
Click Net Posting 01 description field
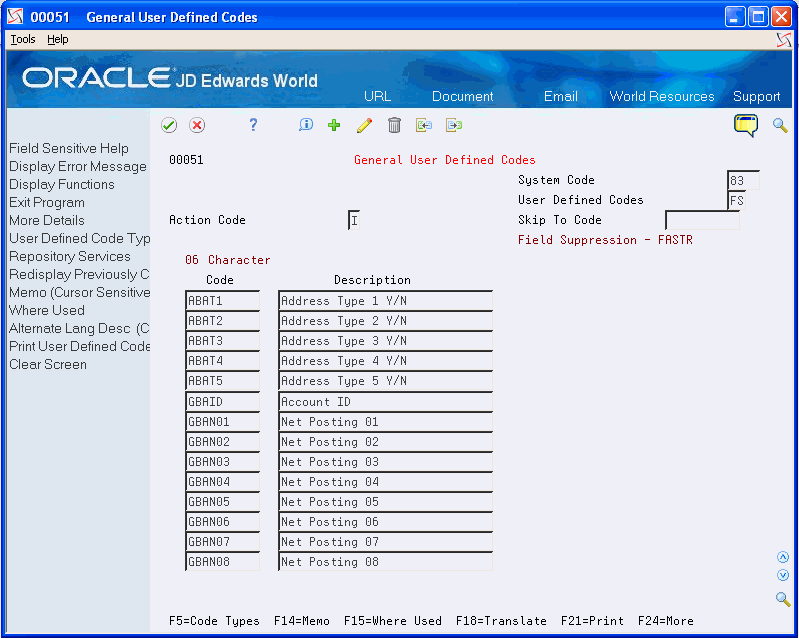click(385, 422)
